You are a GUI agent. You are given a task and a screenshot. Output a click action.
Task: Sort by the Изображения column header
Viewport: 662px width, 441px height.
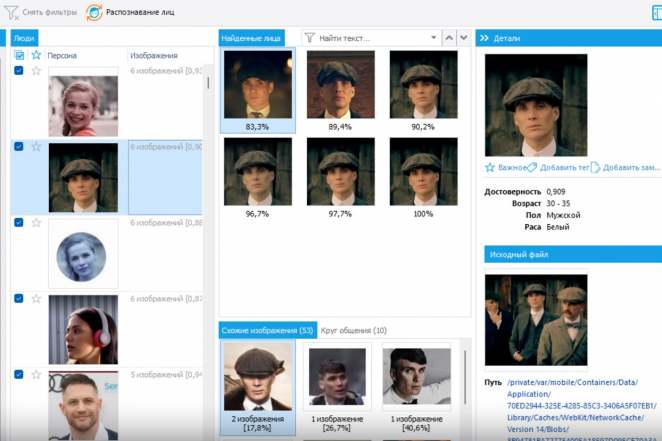coord(154,55)
